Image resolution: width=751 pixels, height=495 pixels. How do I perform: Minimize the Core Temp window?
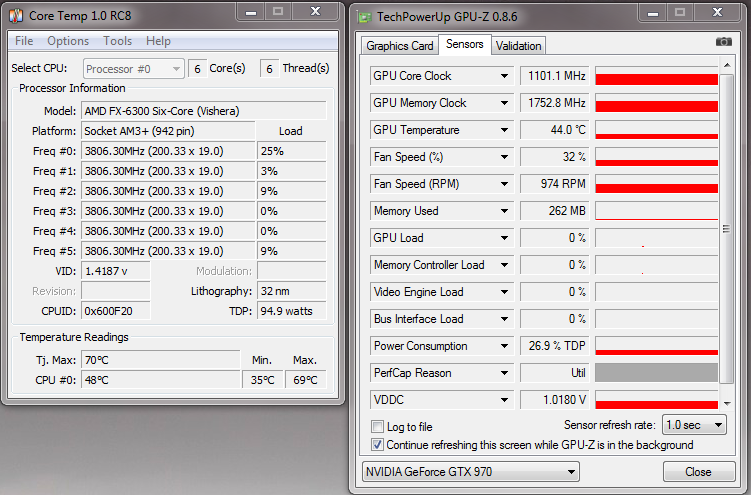point(250,12)
